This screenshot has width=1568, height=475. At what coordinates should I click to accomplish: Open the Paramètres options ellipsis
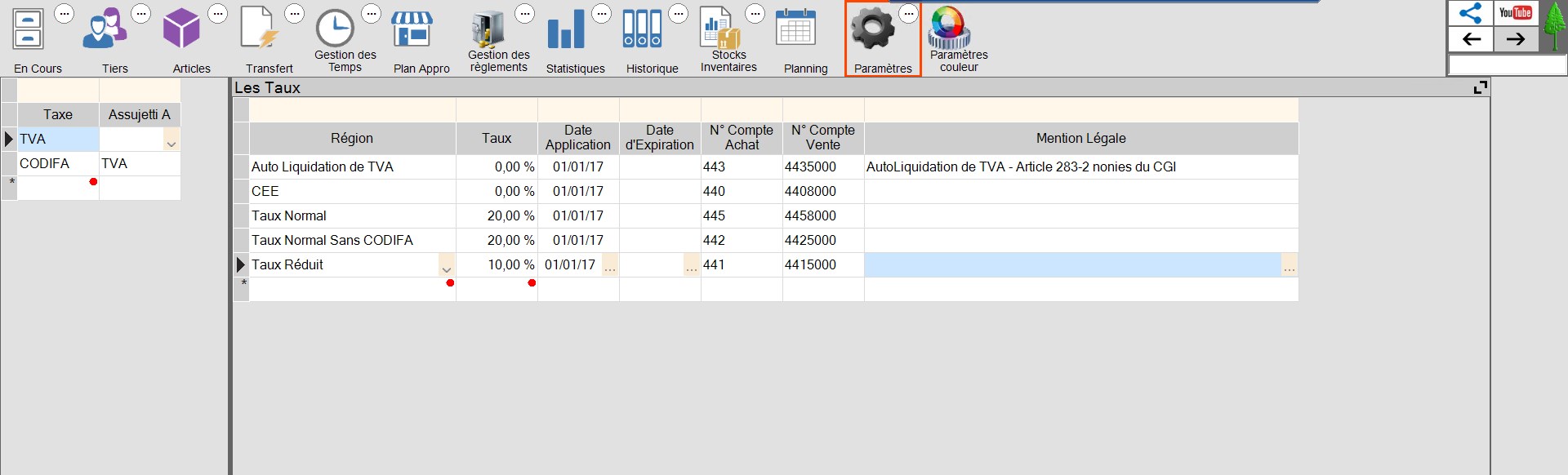click(909, 13)
